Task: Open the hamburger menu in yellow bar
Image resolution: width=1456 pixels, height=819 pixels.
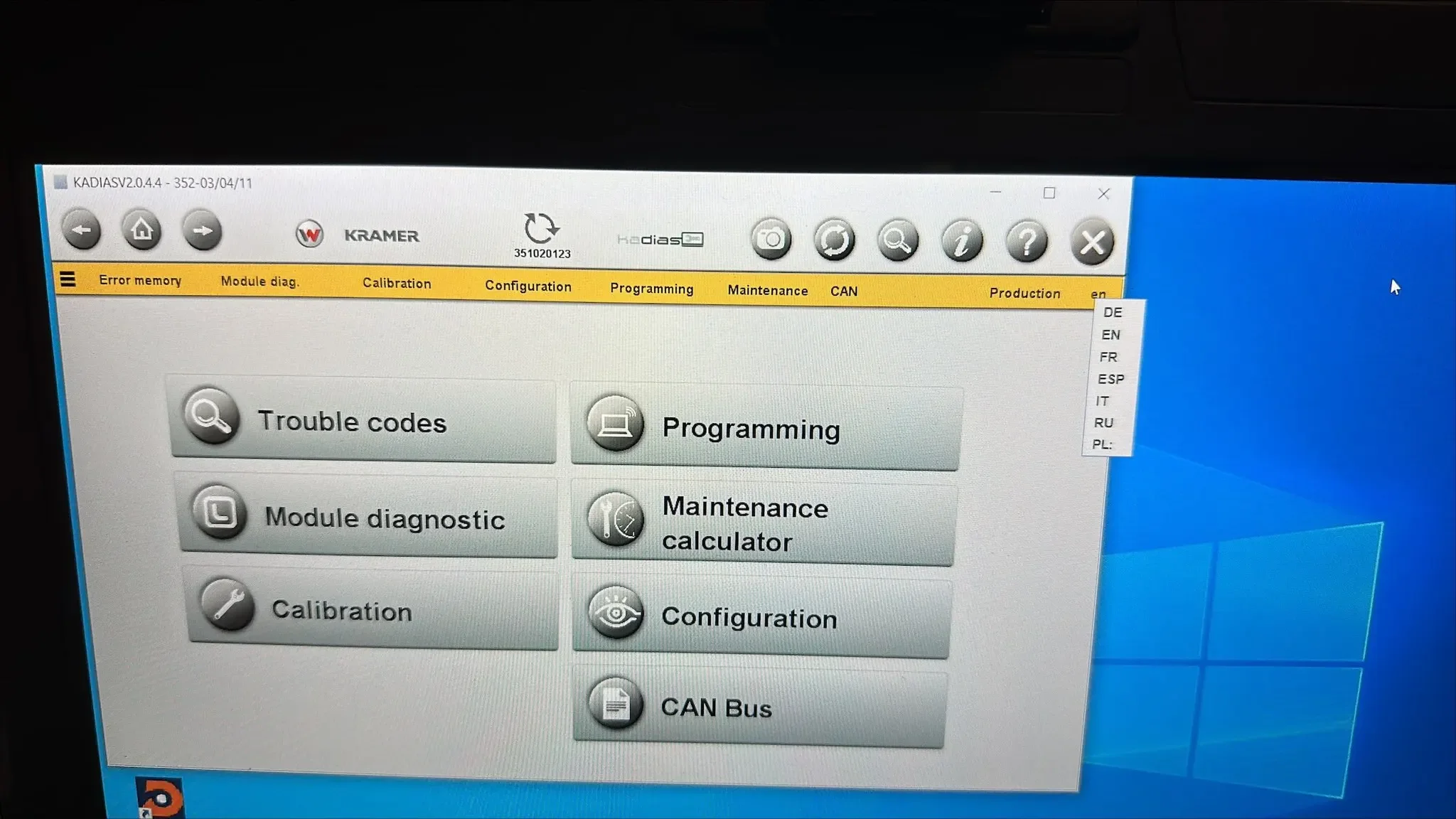Action: [x=68, y=279]
